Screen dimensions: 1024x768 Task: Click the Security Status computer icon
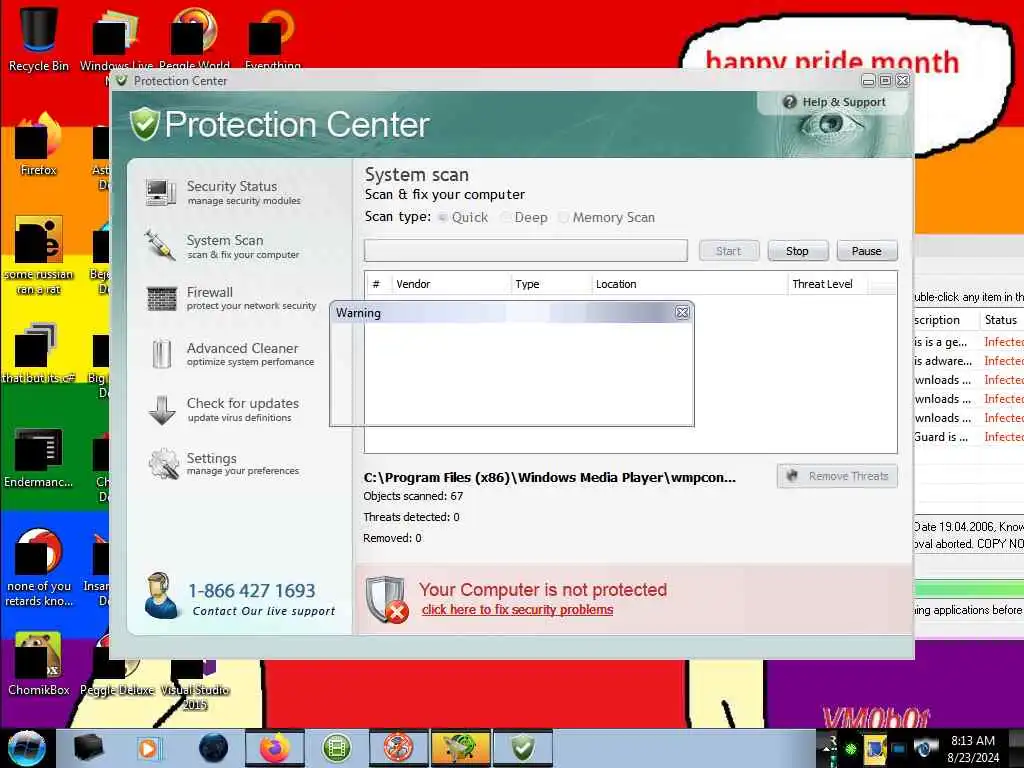pyautogui.click(x=161, y=193)
